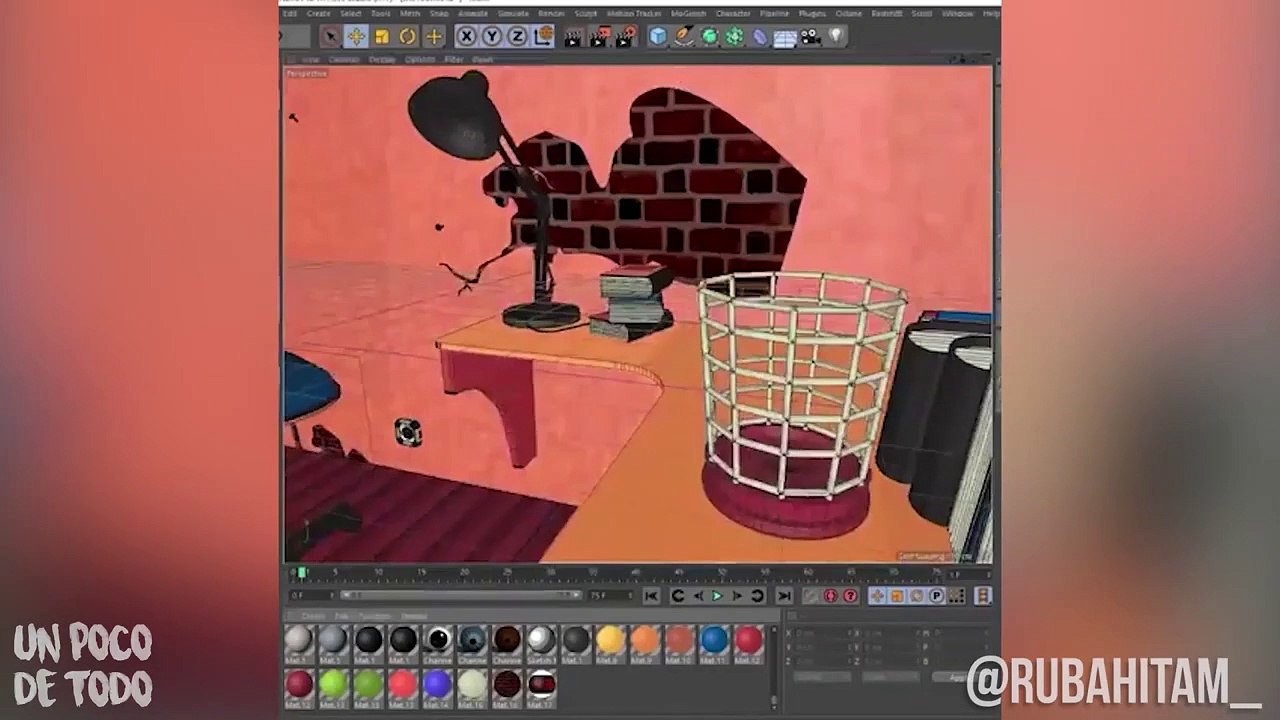This screenshot has width=1280, height=720.
Task: Open viewport Filter menu
Action: (x=454, y=60)
